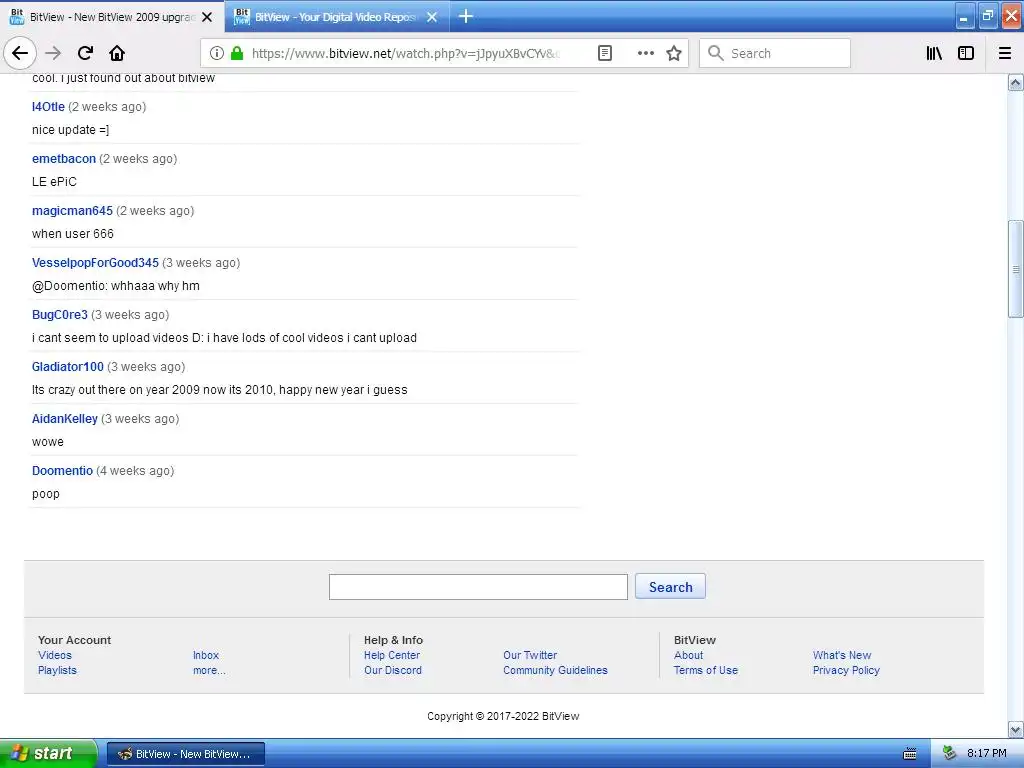1024x768 pixels.
Task: Open a new tab with plus button
Action: (466, 16)
